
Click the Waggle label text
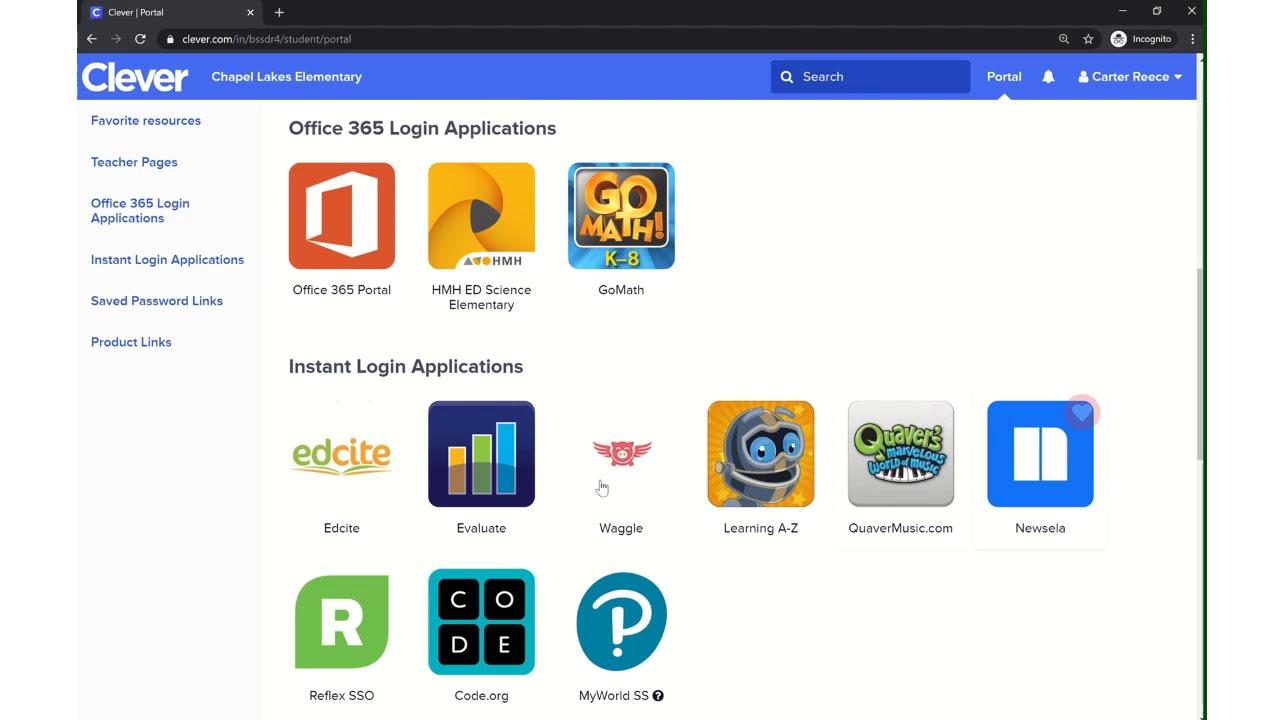point(621,528)
